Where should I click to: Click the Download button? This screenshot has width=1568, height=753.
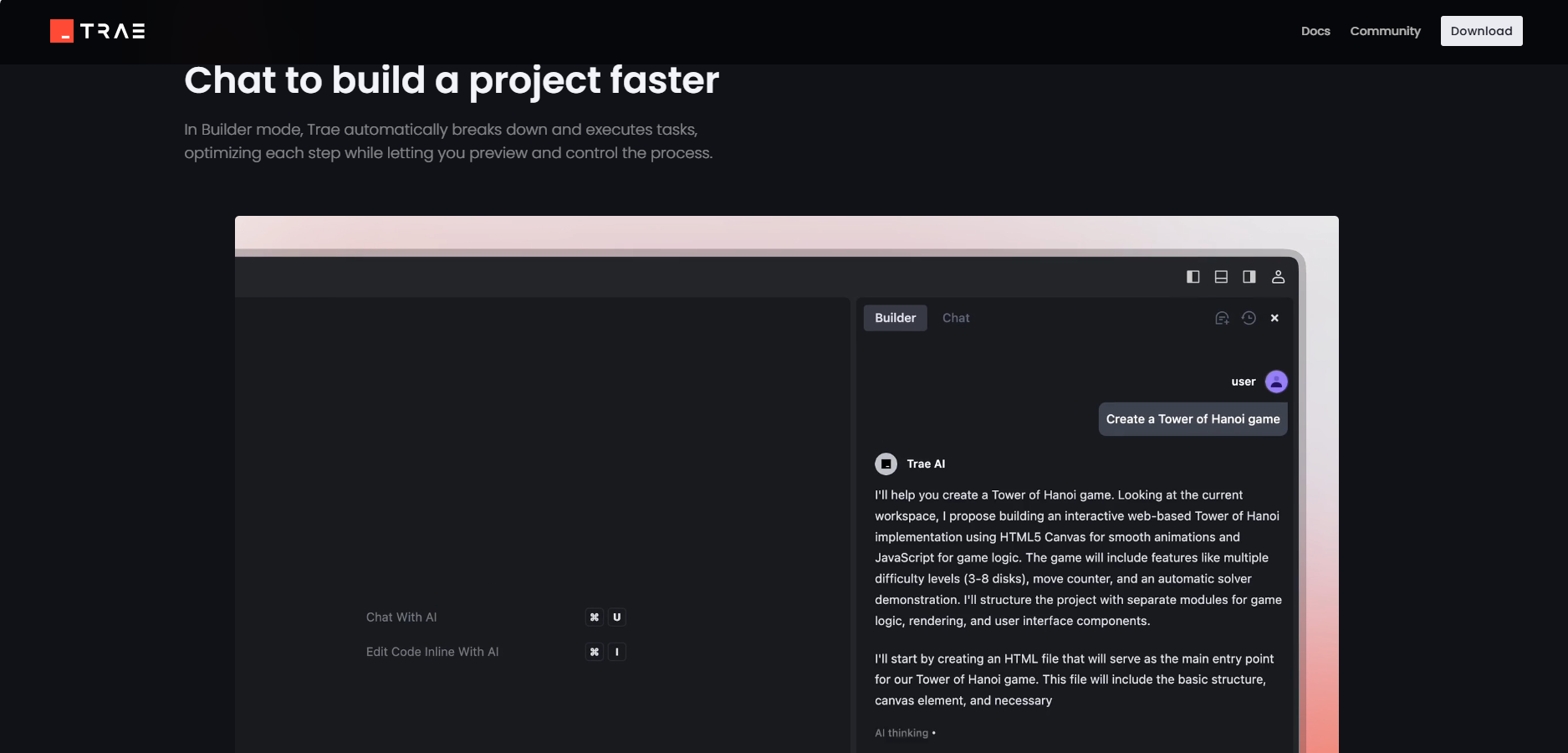click(1481, 31)
